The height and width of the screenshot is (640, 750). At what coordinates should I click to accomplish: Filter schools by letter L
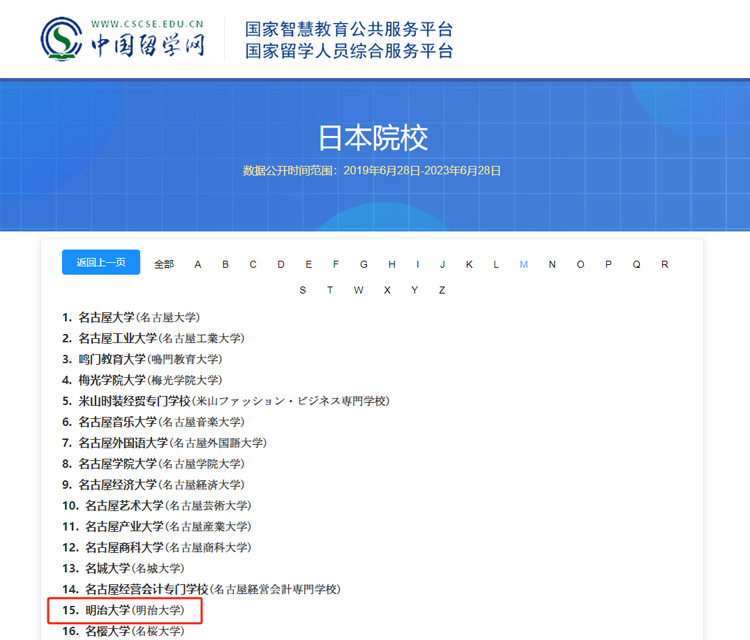pyautogui.click(x=496, y=264)
